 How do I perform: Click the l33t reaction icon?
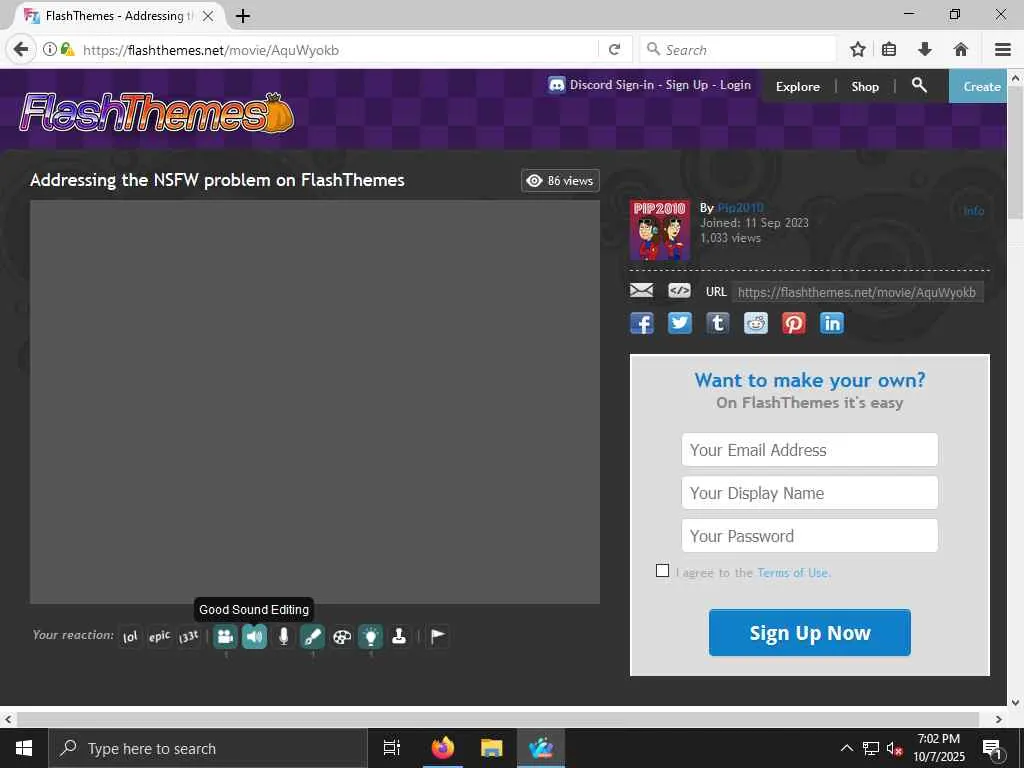pos(189,636)
